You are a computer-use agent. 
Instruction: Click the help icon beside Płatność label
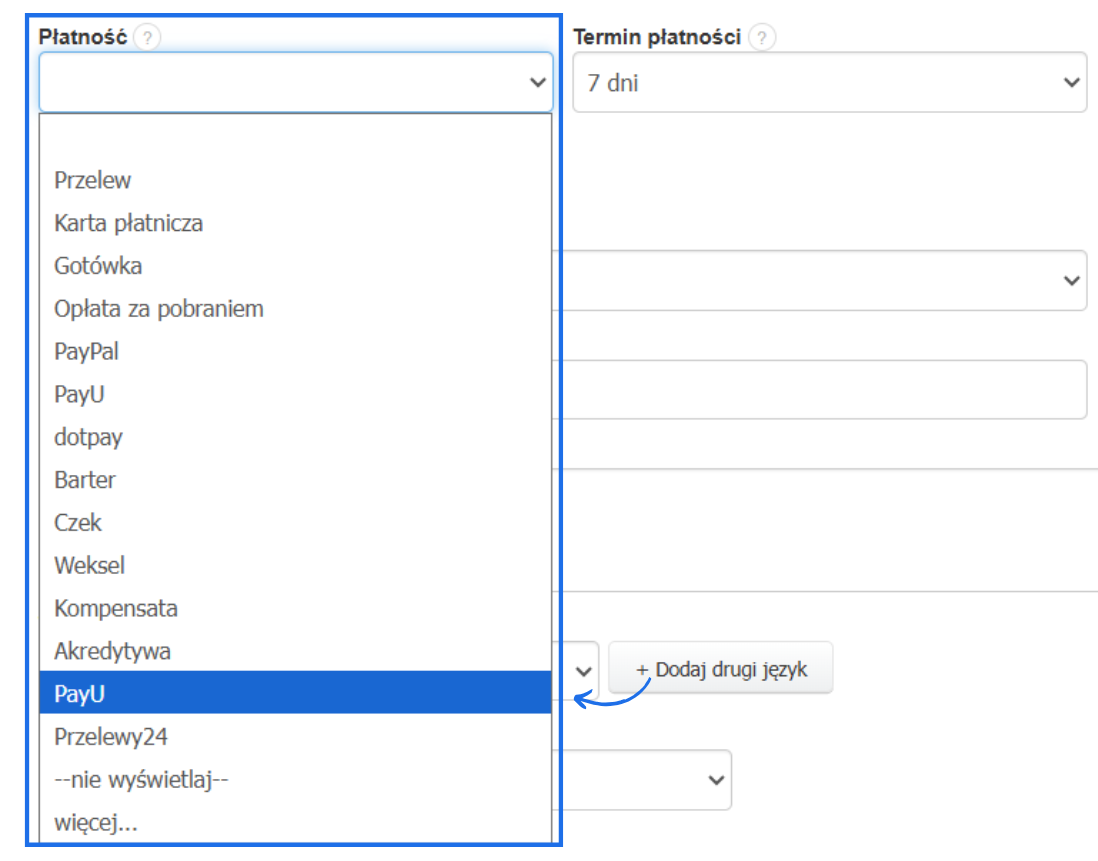(148, 38)
